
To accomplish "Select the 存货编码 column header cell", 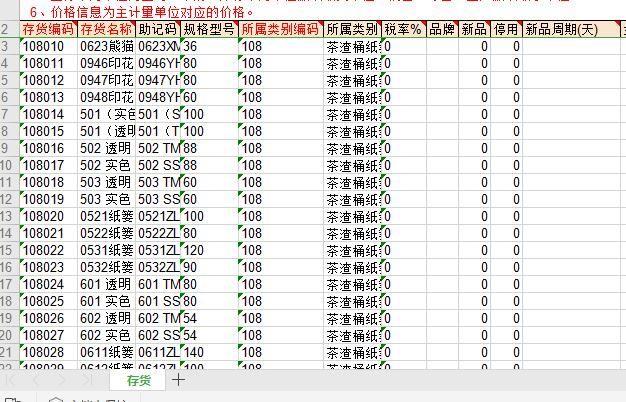I will (48, 29).
